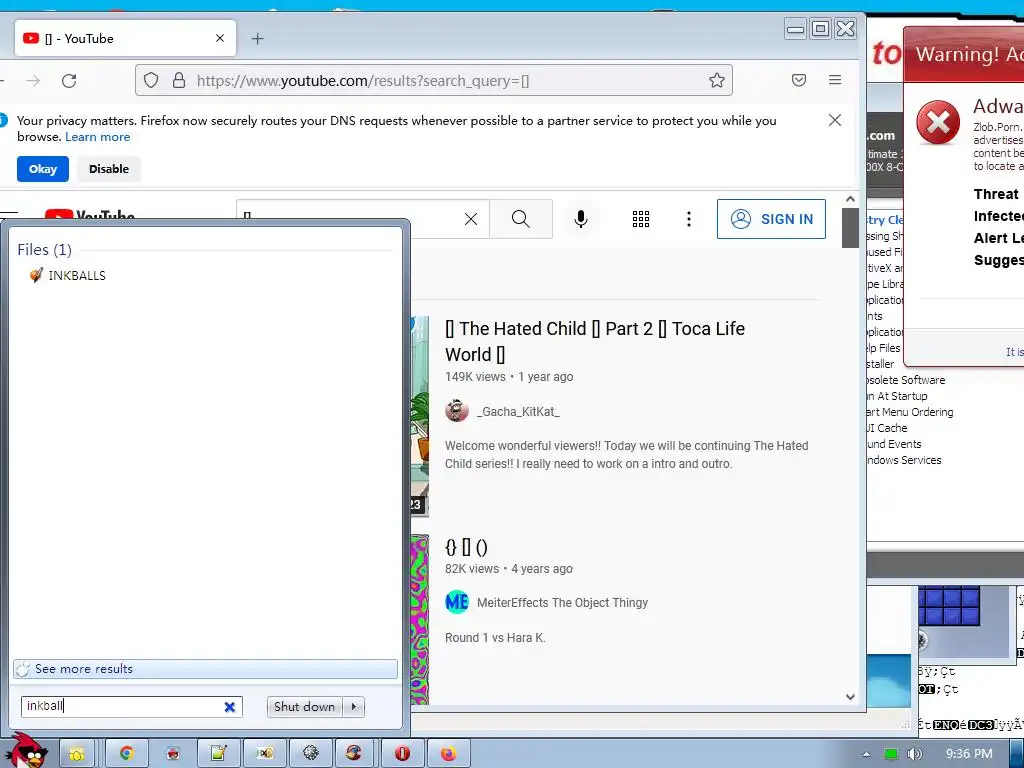Open the Hated Child video thumbnail
This screenshot has height=768, width=1024.
pyautogui.click(x=420, y=416)
